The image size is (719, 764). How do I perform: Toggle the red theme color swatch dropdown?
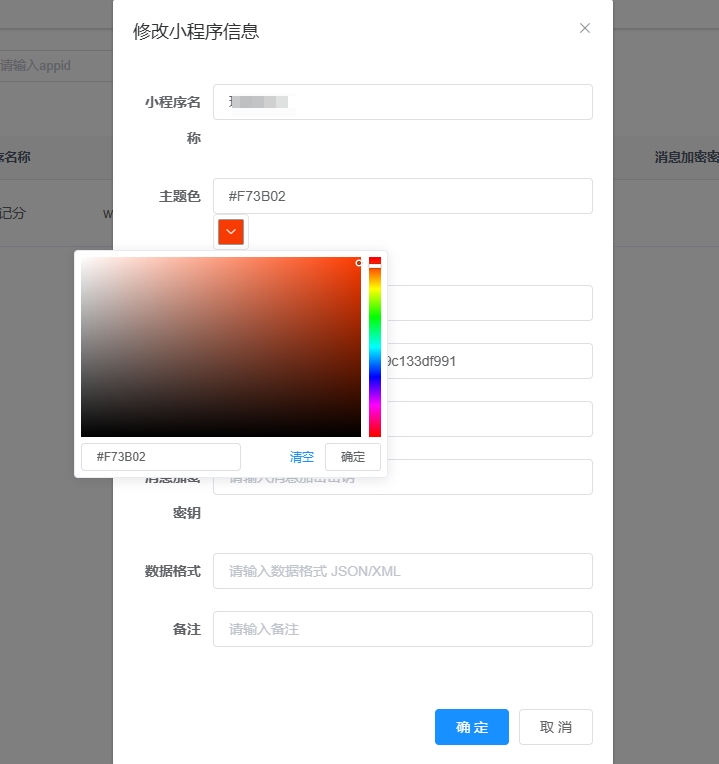tap(231, 232)
